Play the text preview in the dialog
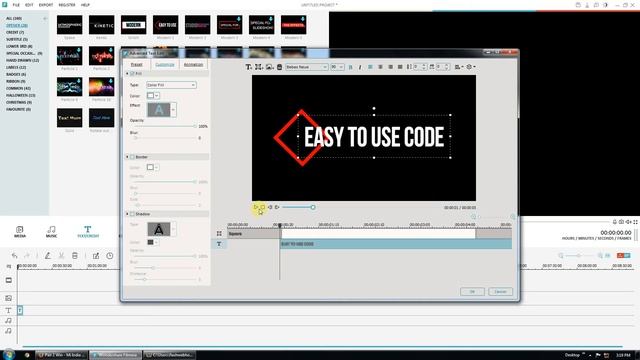The width and height of the screenshot is (640, 360). coord(256,207)
